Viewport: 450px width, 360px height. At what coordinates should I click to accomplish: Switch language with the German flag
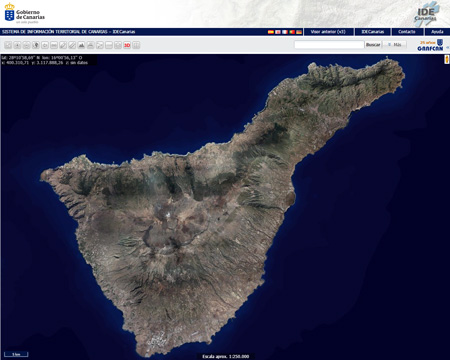(x=299, y=32)
